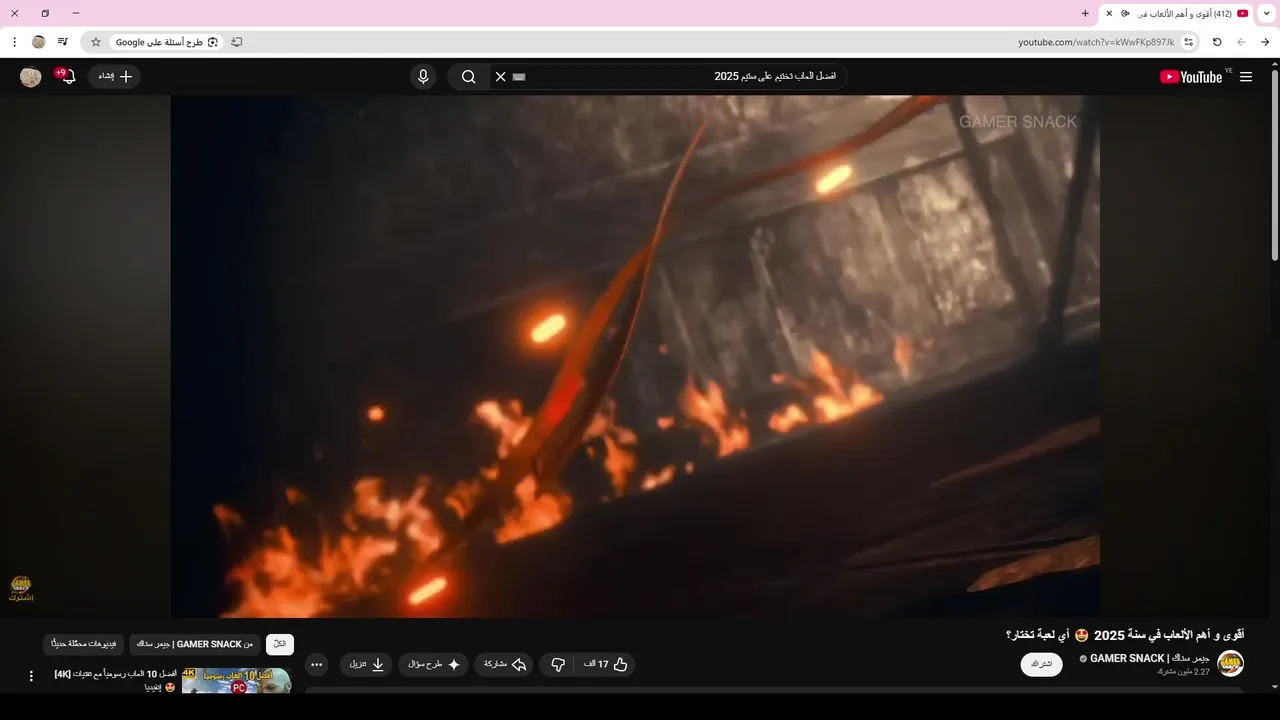Click the cast/install icon in address bar
The height and width of the screenshot is (720, 1280).
[x=237, y=42]
